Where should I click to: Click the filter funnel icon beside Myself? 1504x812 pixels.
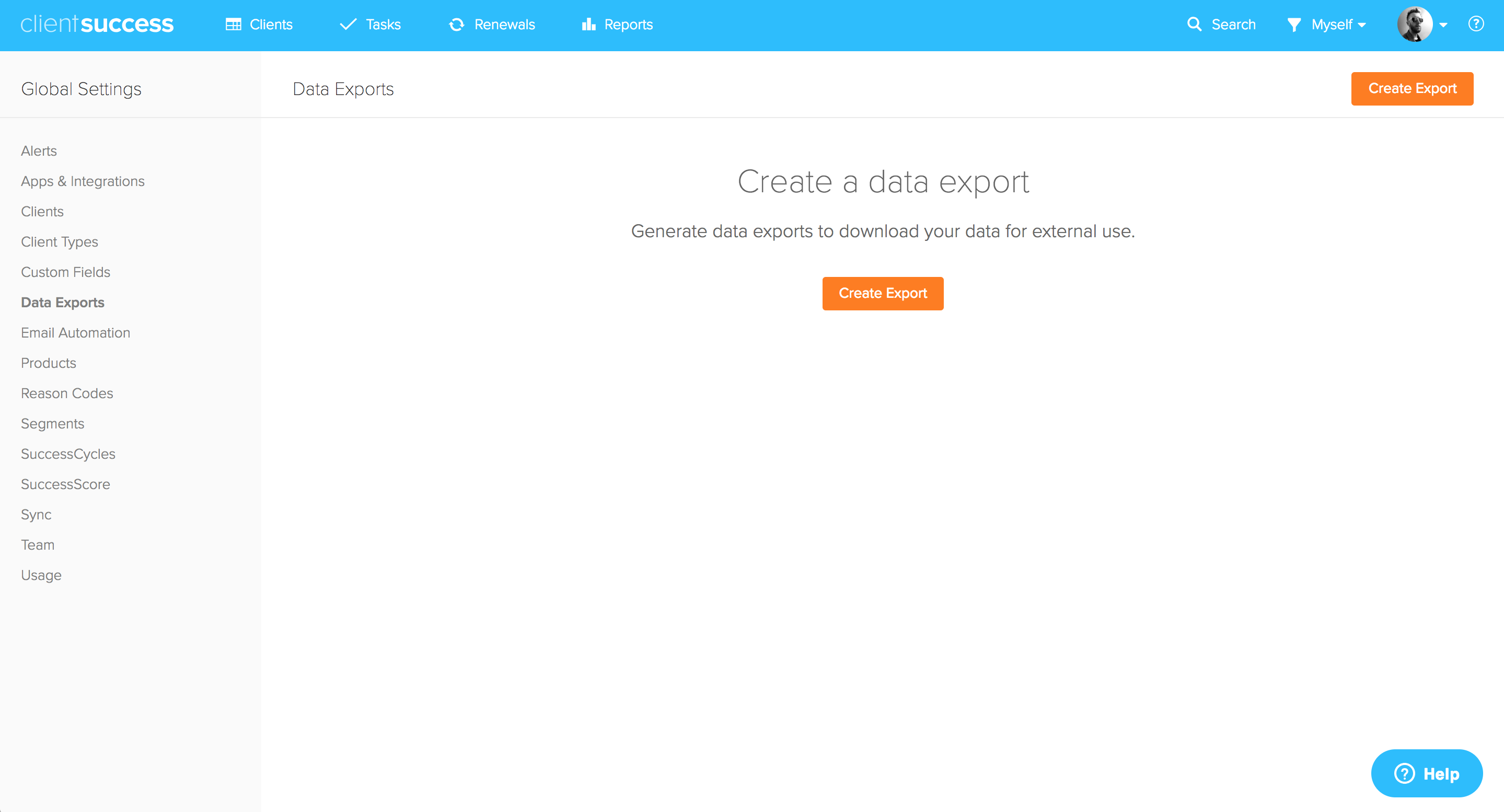[1294, 25]
